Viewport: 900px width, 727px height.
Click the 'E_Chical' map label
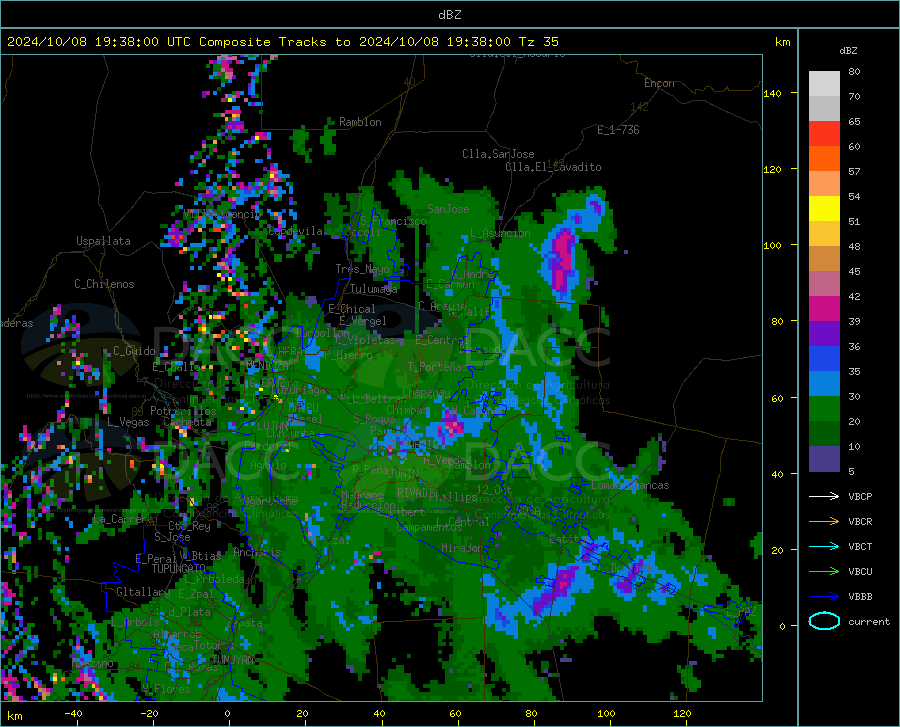coord(352,309)
